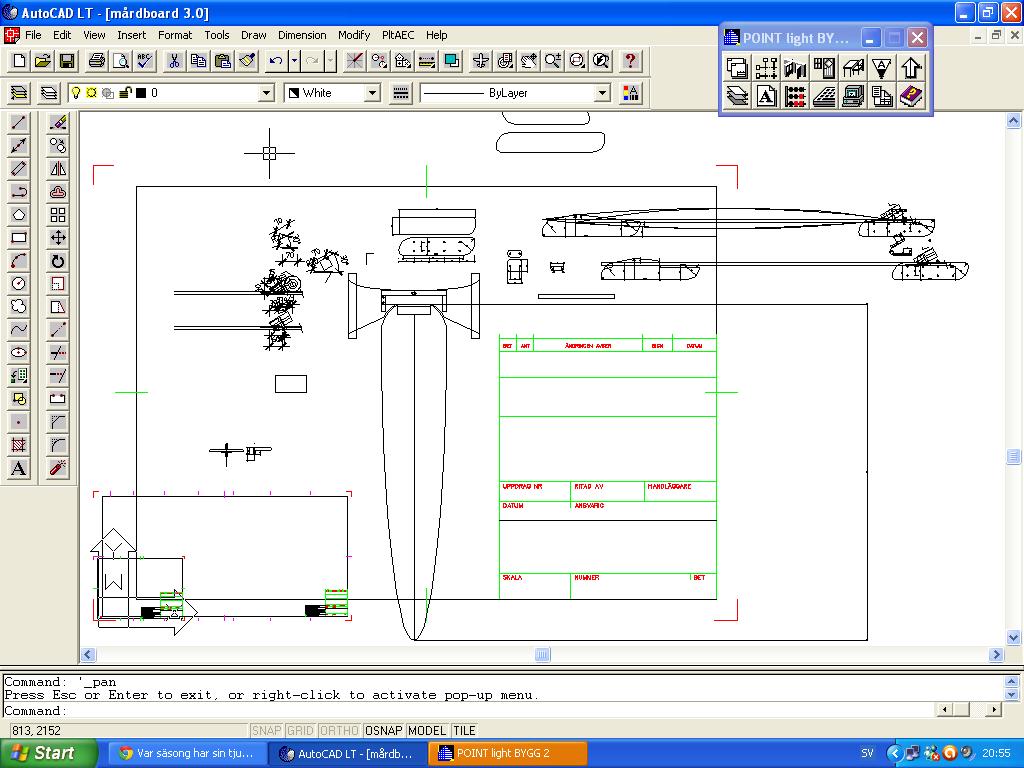Toggle ORTHO mode in status bar
This screenshot has width=1024, height=768.
click(x=340, y=731)
